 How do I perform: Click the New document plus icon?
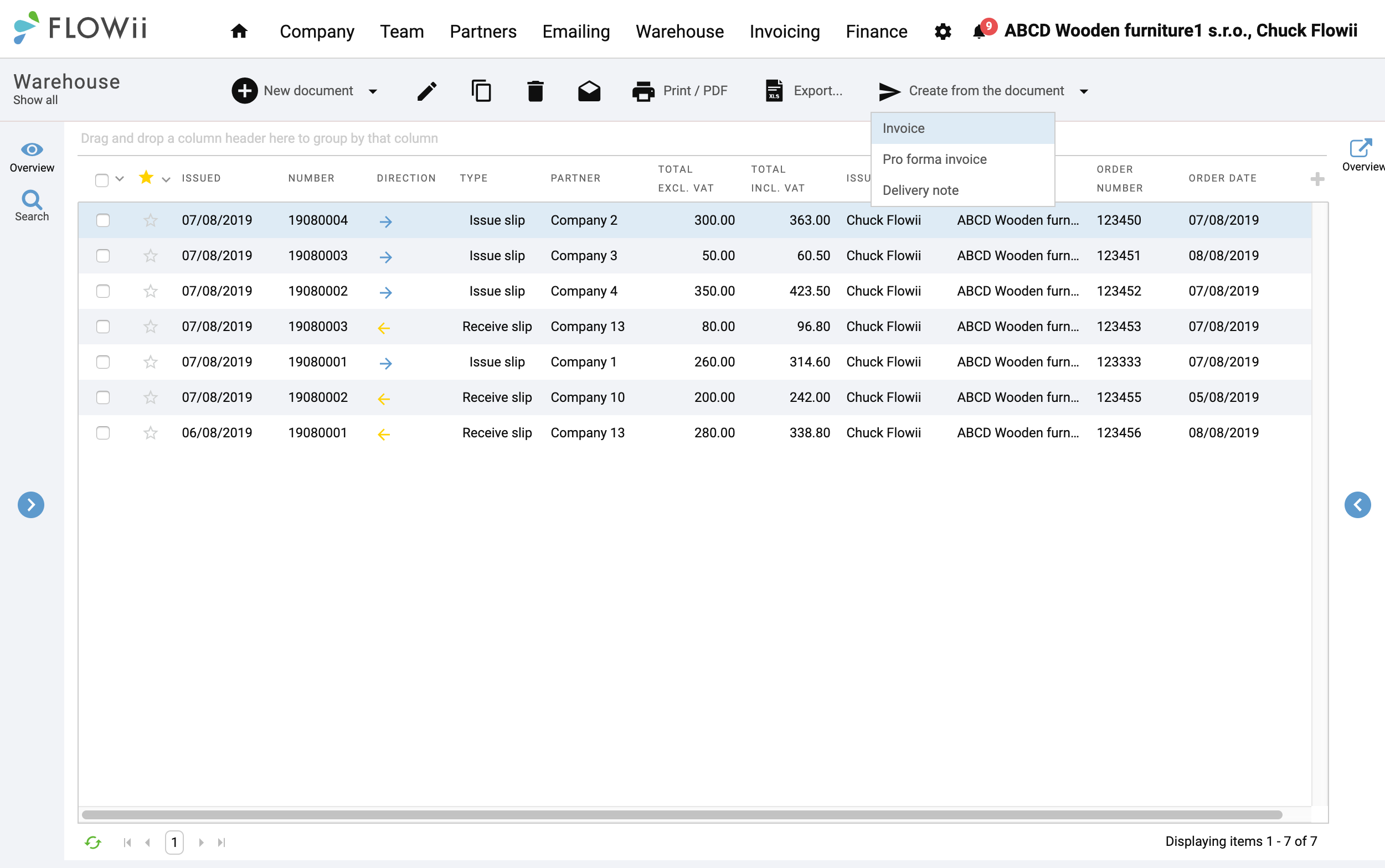(x=245, y=91)
